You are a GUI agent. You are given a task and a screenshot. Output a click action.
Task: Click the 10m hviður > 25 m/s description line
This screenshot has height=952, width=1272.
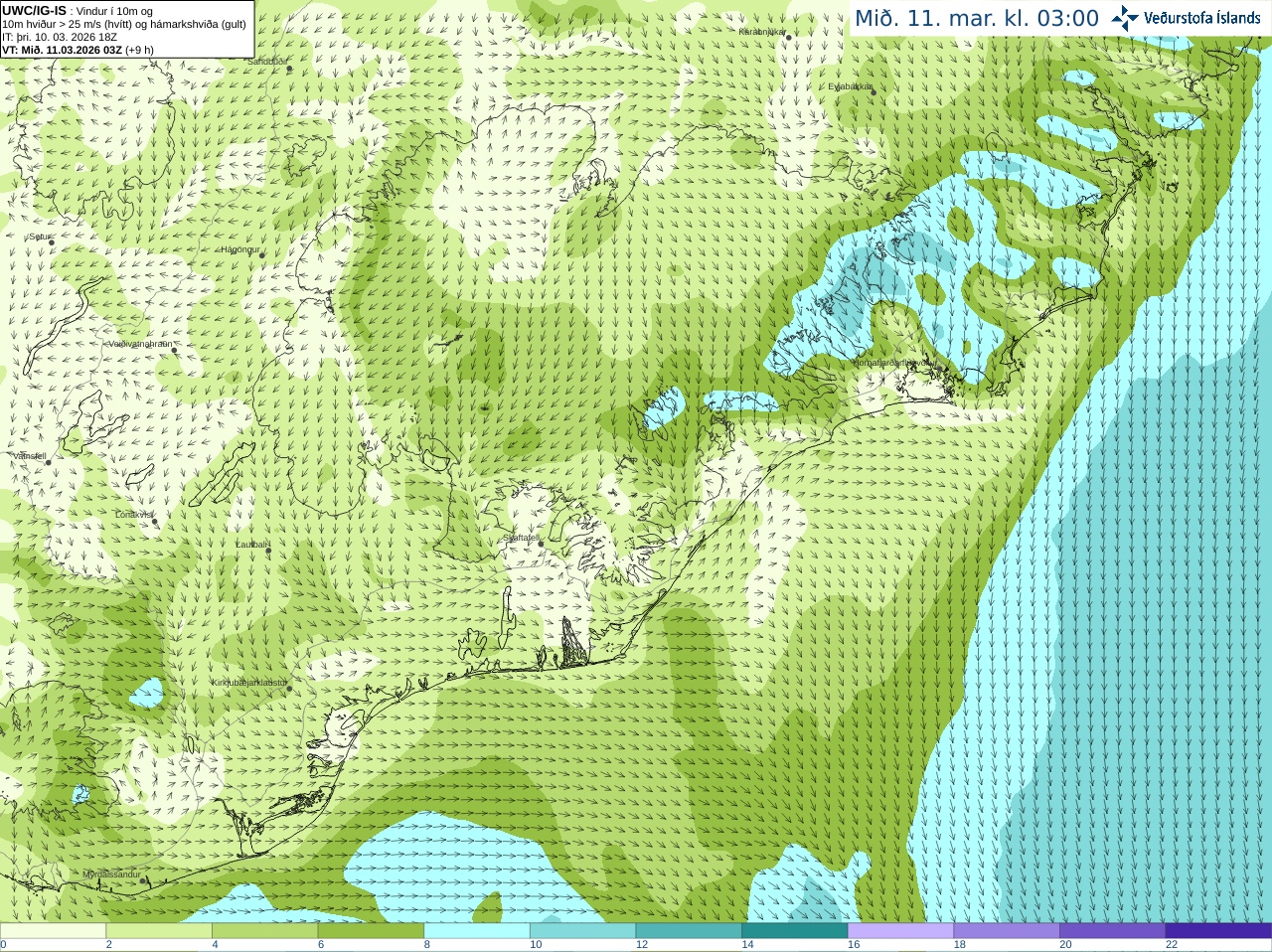click(124, 24)
